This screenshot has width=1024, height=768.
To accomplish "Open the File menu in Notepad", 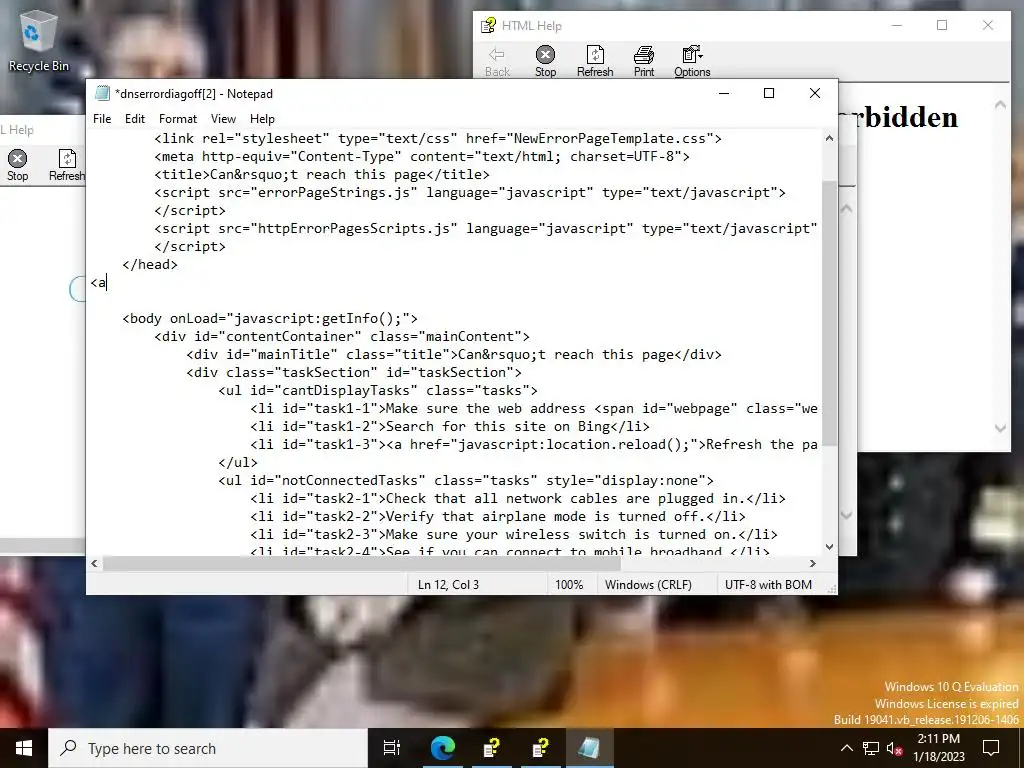I will click(102, 119).
